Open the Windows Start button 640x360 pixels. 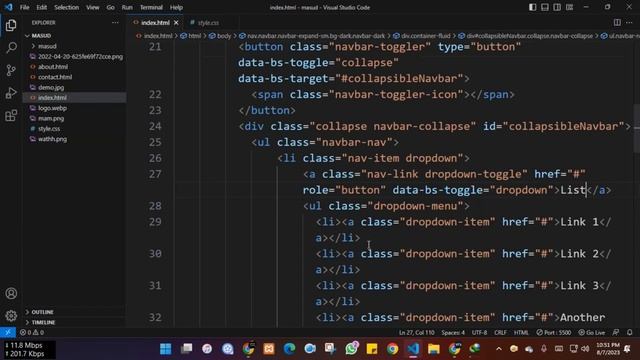(166, 349)
